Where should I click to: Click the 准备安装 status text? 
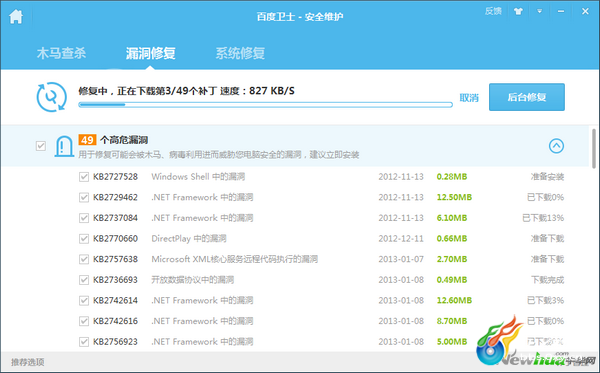[548, 177]
